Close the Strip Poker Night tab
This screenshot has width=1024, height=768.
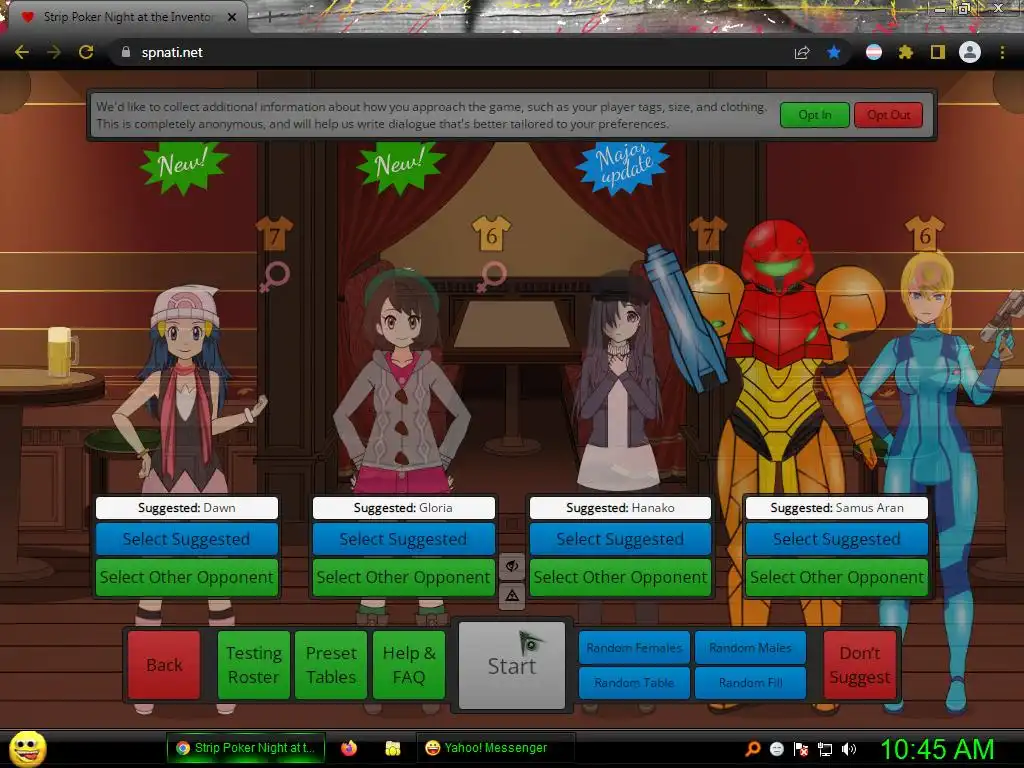(x=232, y=17)
